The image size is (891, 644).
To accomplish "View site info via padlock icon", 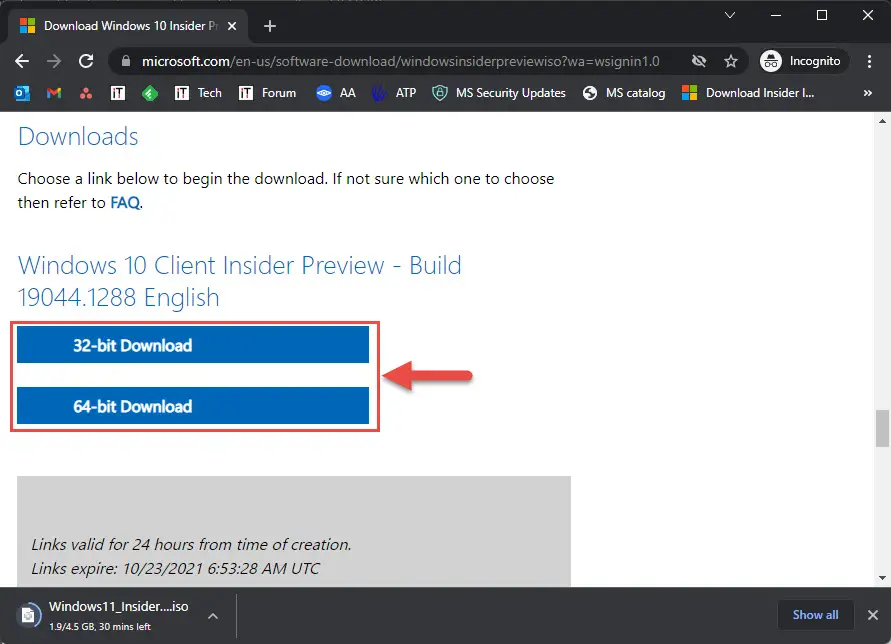I will tap(126, 61).
